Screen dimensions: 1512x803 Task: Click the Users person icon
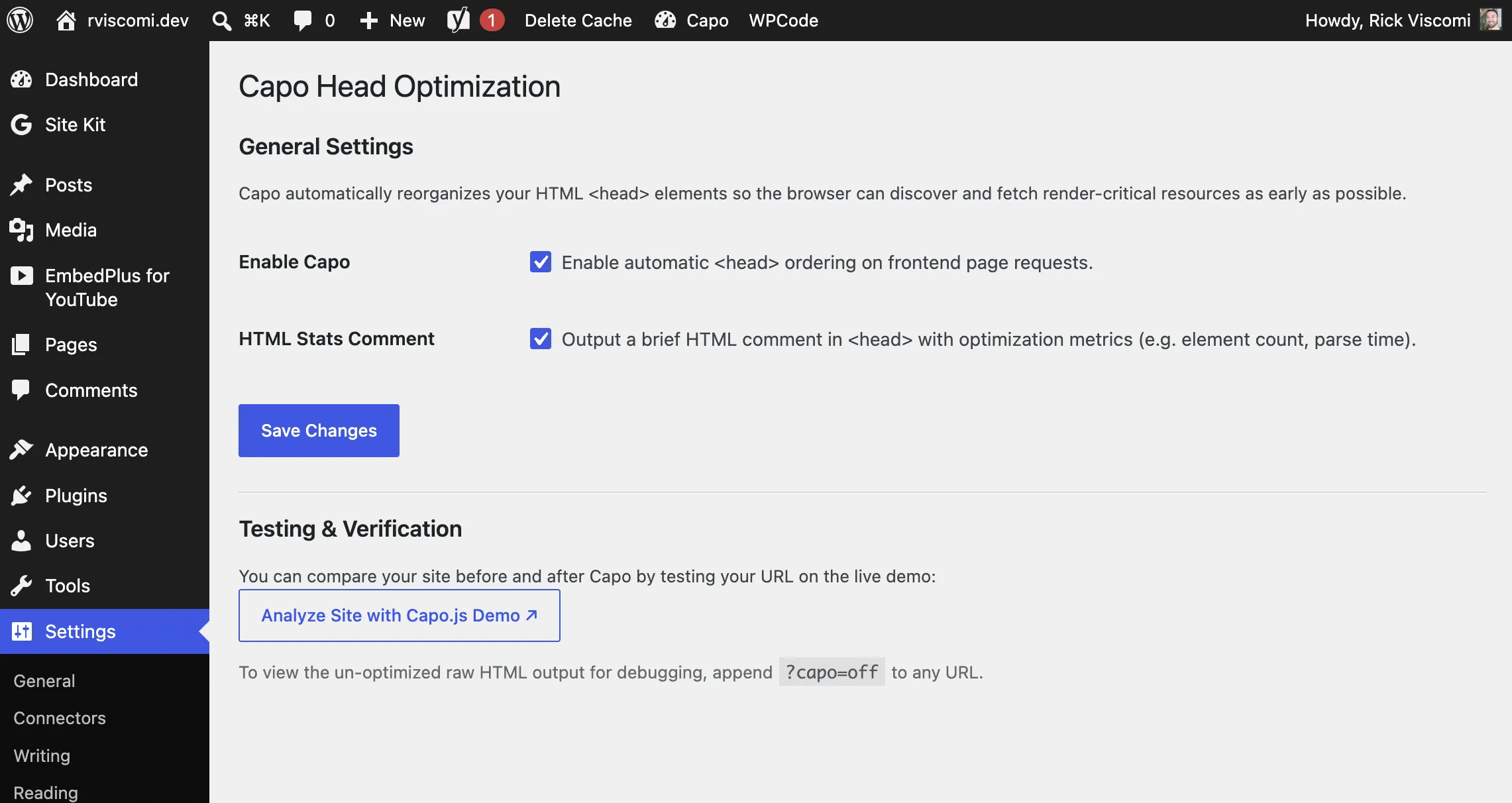pos(21,541)
